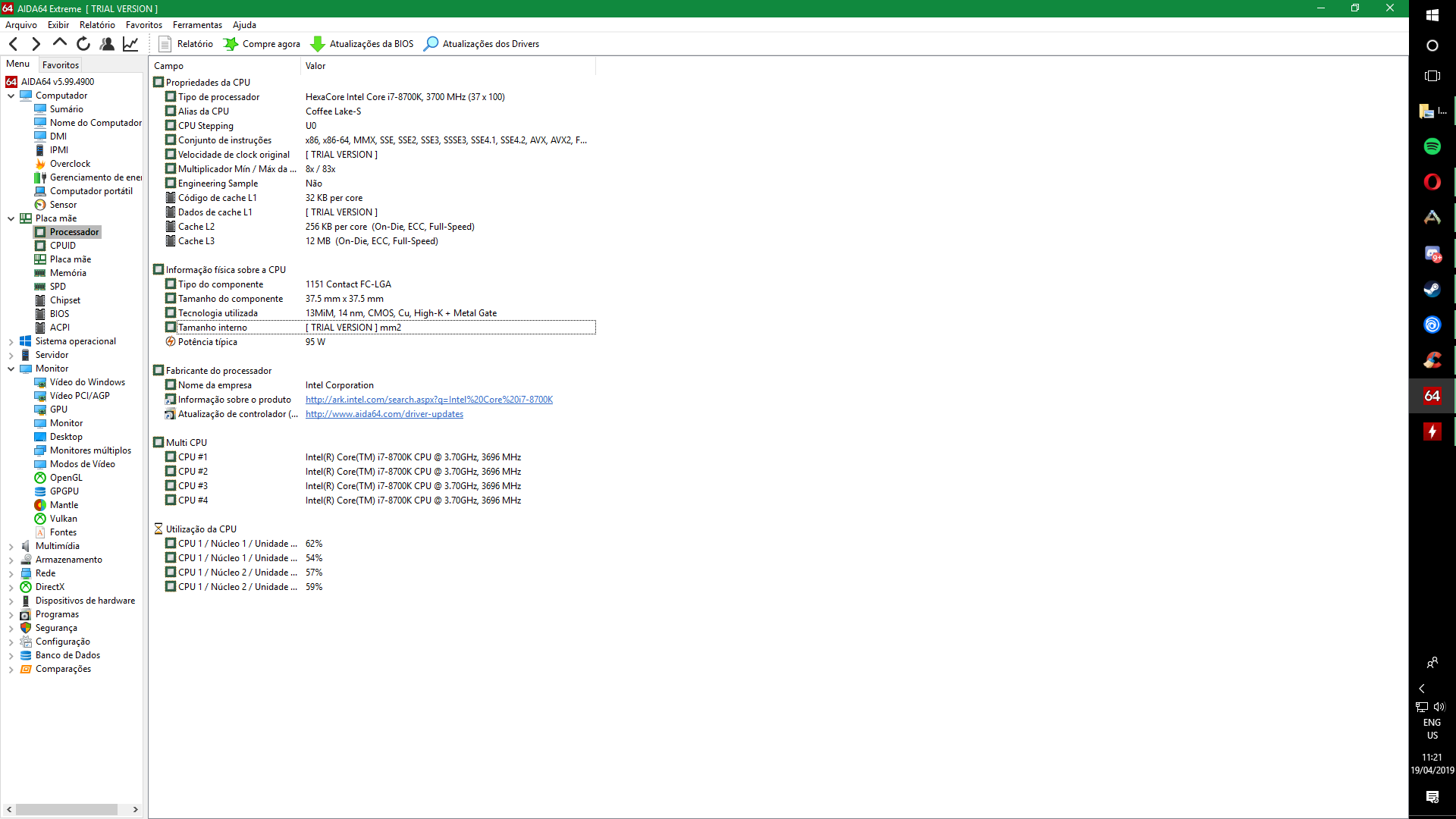Screen dimensions: 1456x819
Task: Open the notification center icon
Action: pos(1432,796)
